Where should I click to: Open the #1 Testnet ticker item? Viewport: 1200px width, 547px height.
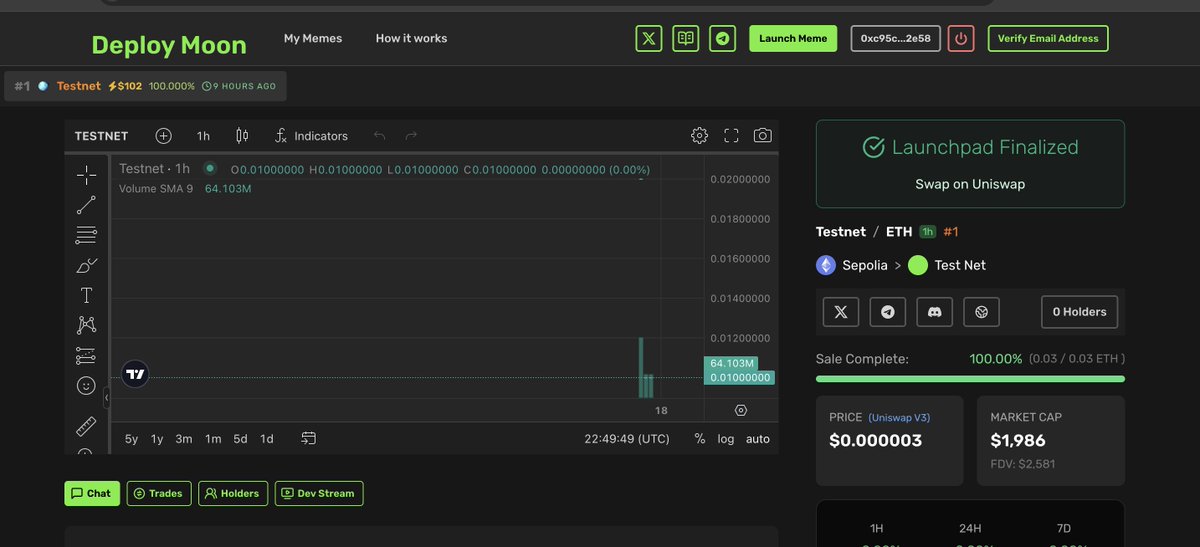(x=145, y=86)
